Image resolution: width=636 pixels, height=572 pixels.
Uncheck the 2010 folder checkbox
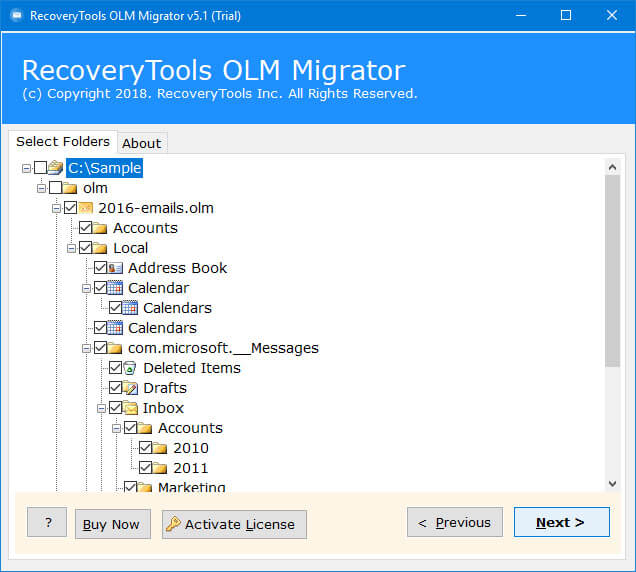click(x=146, y=447)
